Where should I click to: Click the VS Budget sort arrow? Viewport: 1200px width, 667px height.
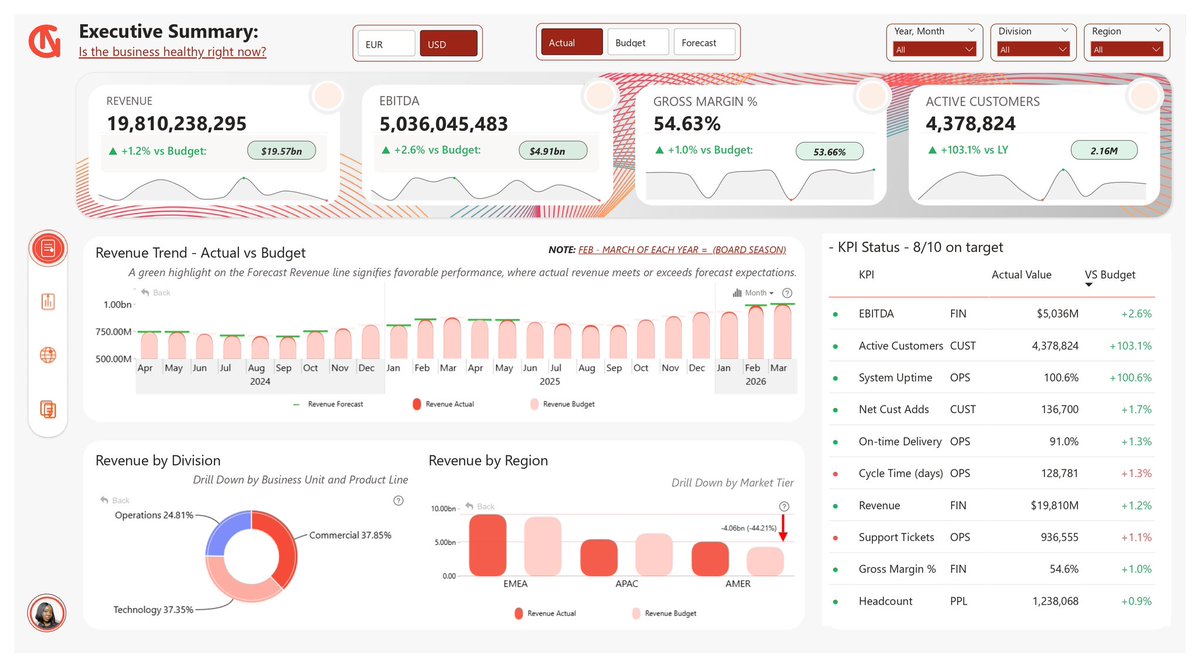(x=1089, y=286)
